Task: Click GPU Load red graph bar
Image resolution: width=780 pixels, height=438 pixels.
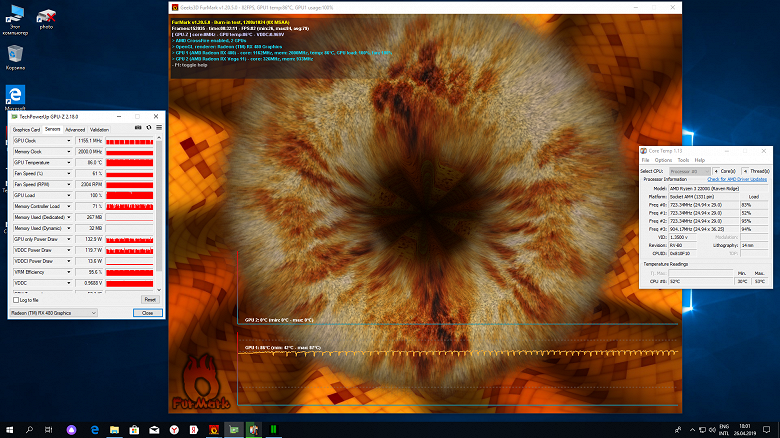Action: 129,196
